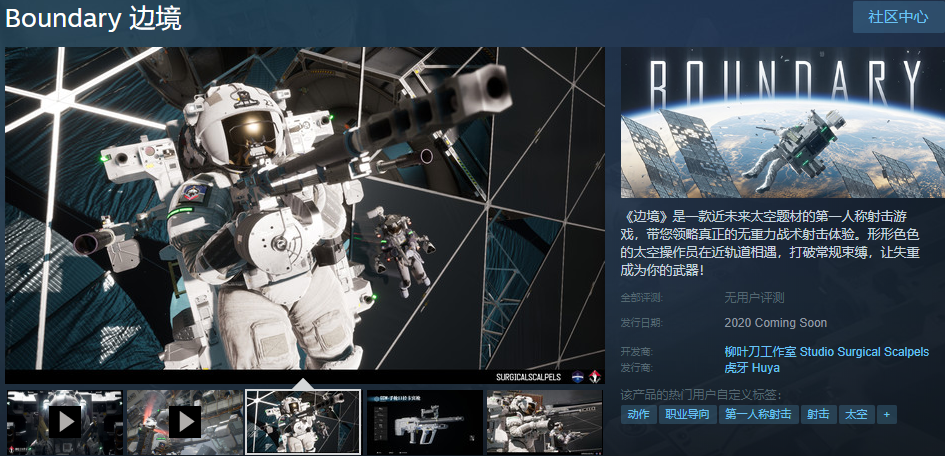The height and width of the screenshot is (456, 945).
Task: Click the 太空 tag
Action: coord(856,414)
